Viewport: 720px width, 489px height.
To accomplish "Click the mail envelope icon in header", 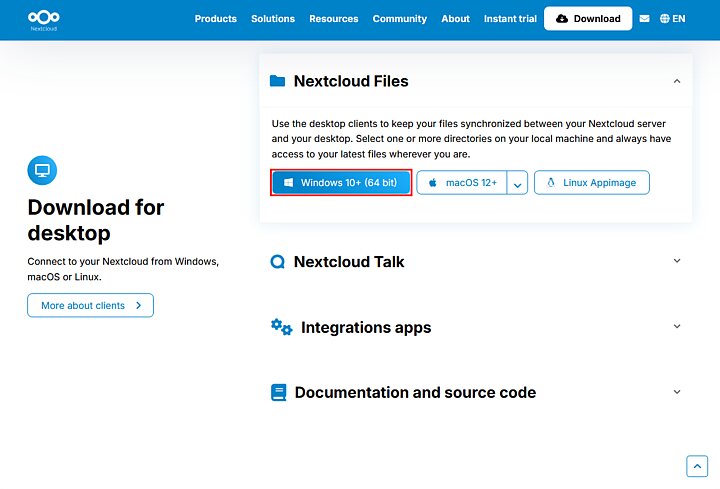I will [x=644, y=19].
